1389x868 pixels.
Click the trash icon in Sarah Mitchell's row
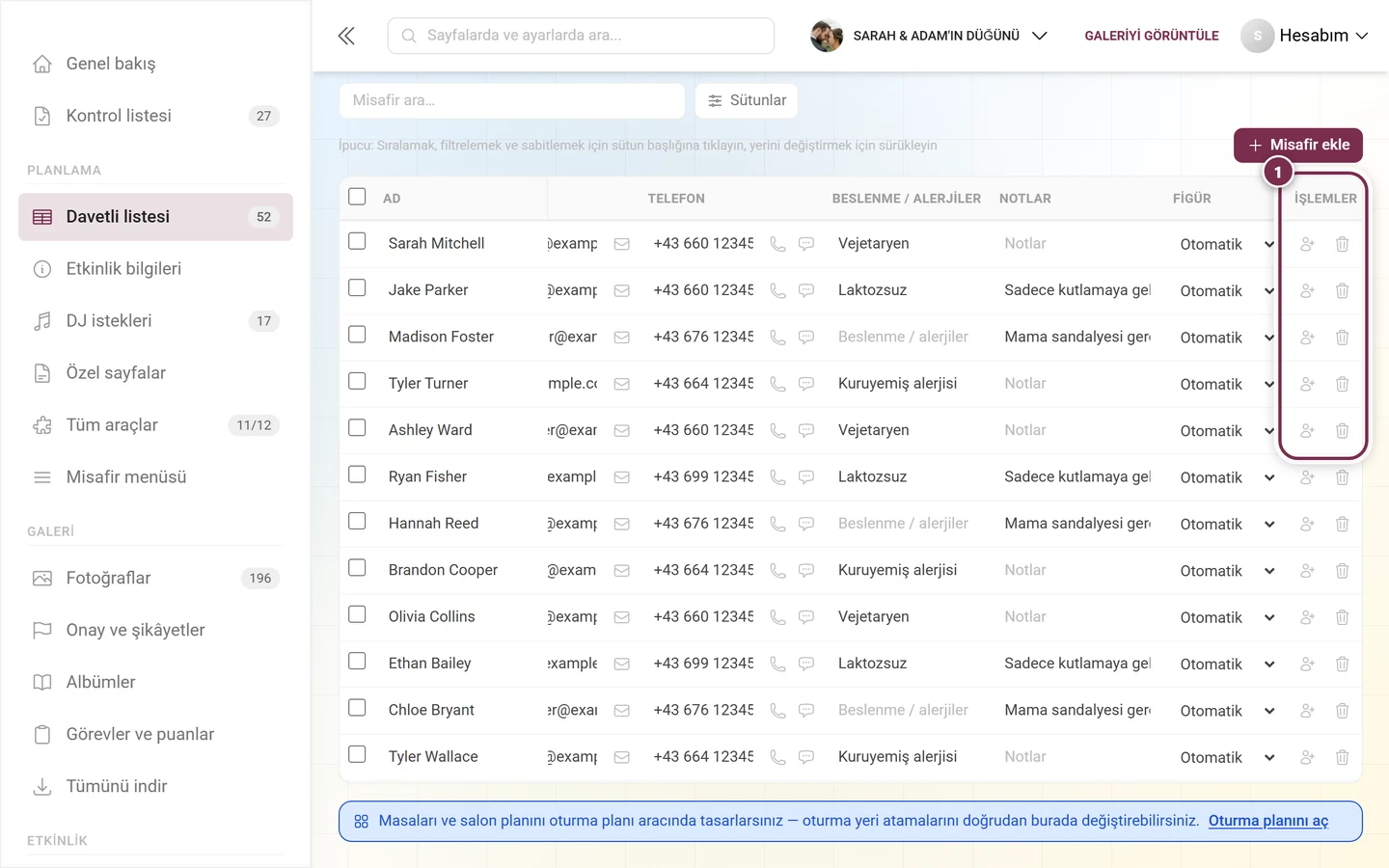(x=1342, y=244)
